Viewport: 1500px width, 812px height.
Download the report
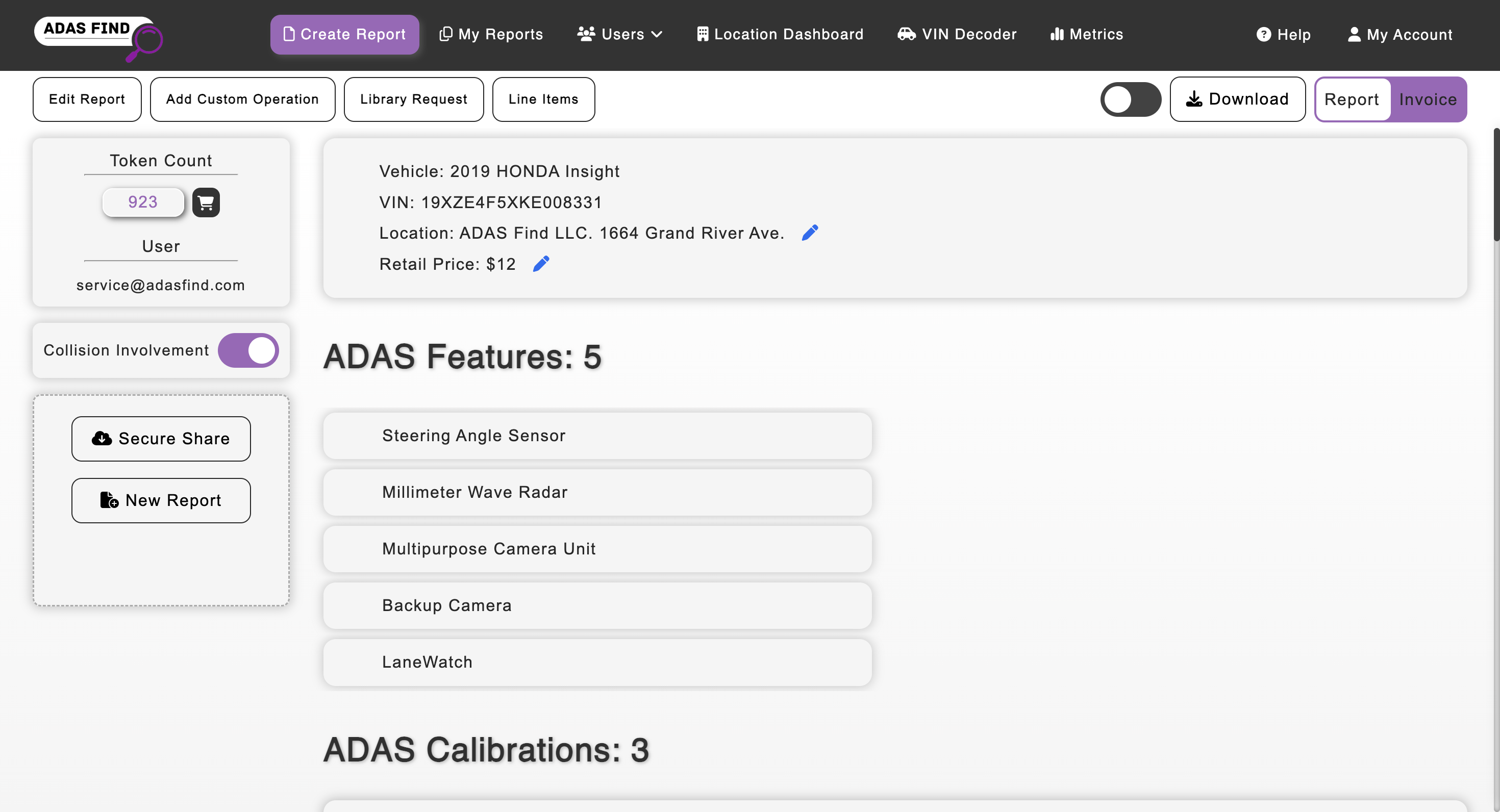[1237, 99]
